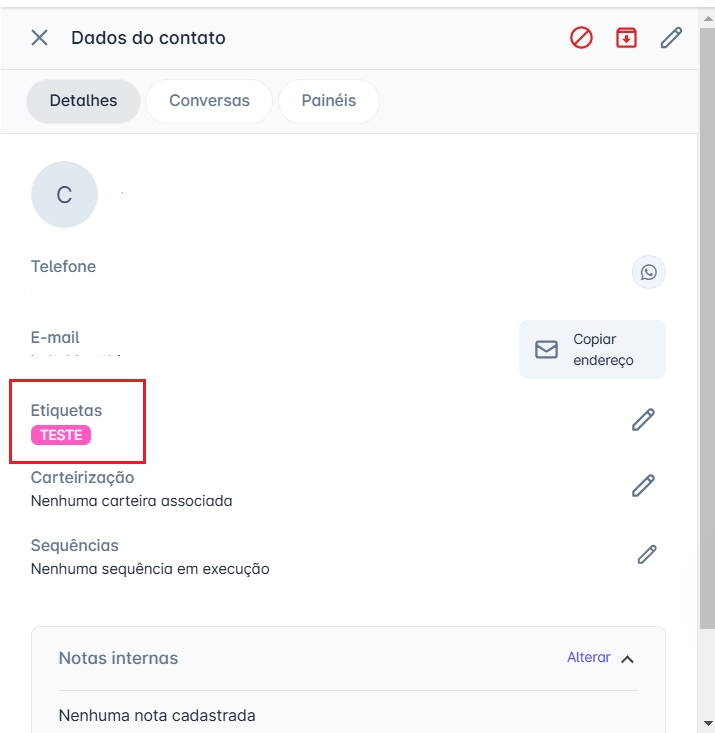Edit contact data with the top pencil icon
The height and width of the screenshot is (733, 715).
[671, 38]
